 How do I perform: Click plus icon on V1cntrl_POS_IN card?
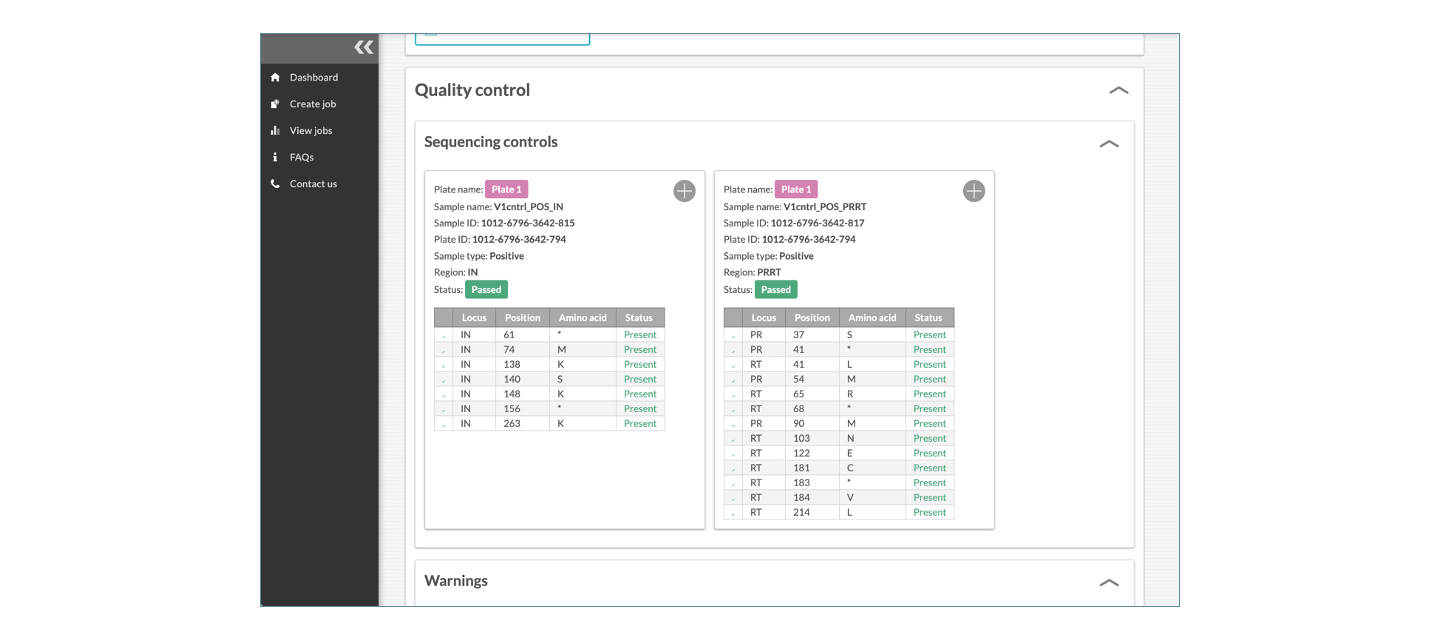point(684,191)
